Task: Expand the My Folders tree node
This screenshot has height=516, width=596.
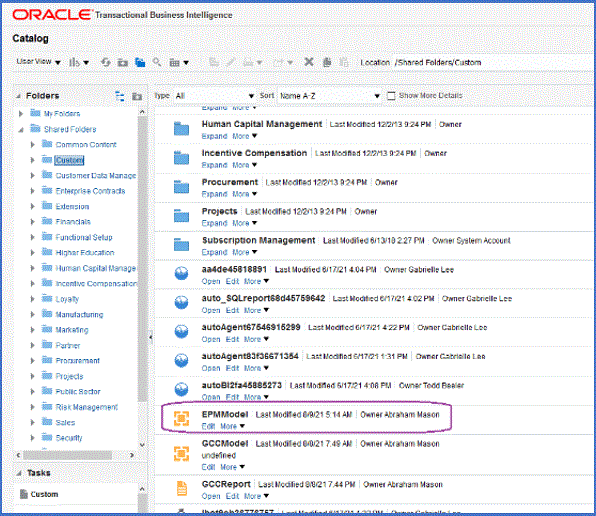Action: coord(21,114)
